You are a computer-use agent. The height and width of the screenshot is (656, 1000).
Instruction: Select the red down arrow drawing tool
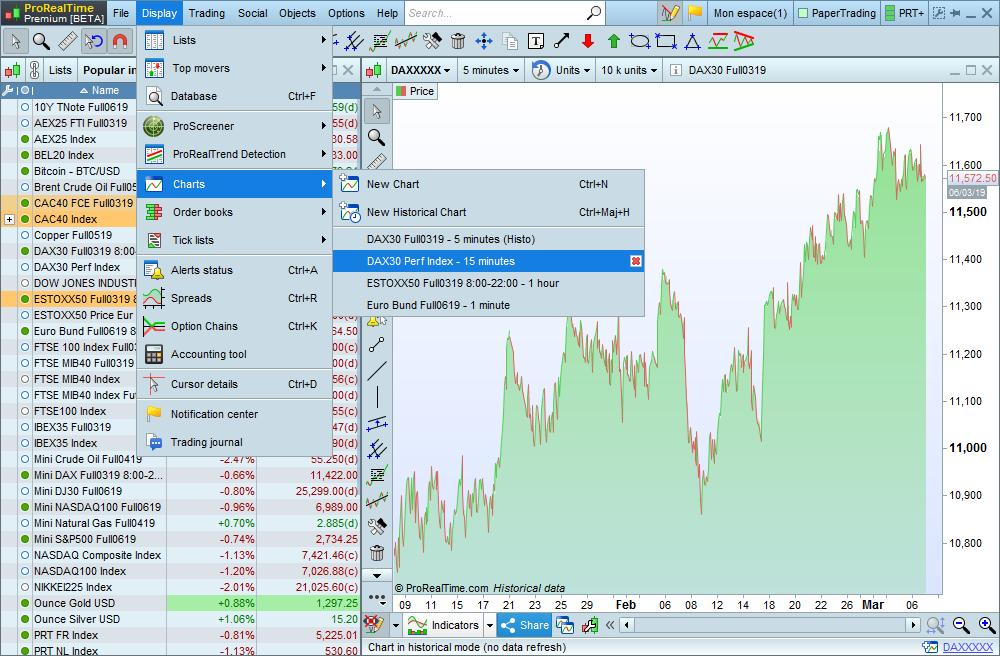pos(587,41)
